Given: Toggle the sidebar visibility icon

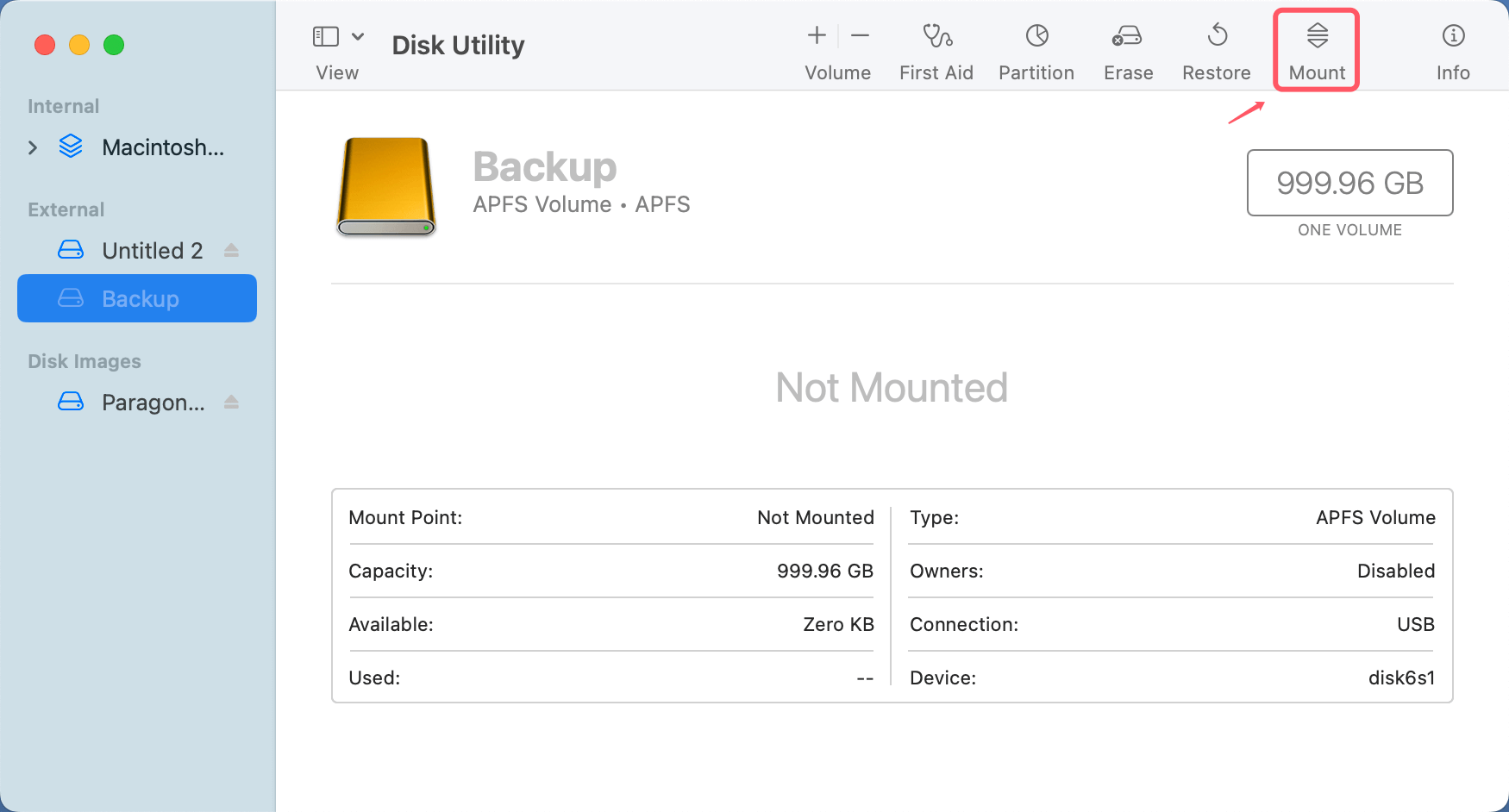Looking at the screenshot, I should [x=325, y=35].
